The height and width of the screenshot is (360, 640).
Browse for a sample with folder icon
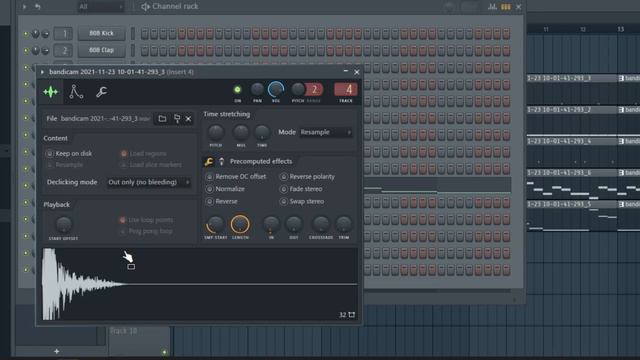click(x=162, y=119)
